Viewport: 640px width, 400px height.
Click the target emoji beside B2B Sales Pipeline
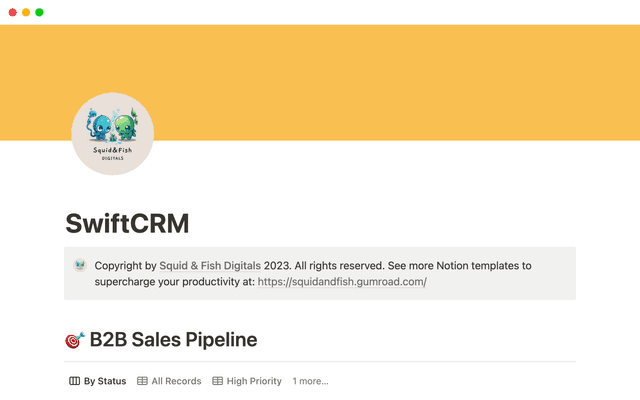coord(75,340)
